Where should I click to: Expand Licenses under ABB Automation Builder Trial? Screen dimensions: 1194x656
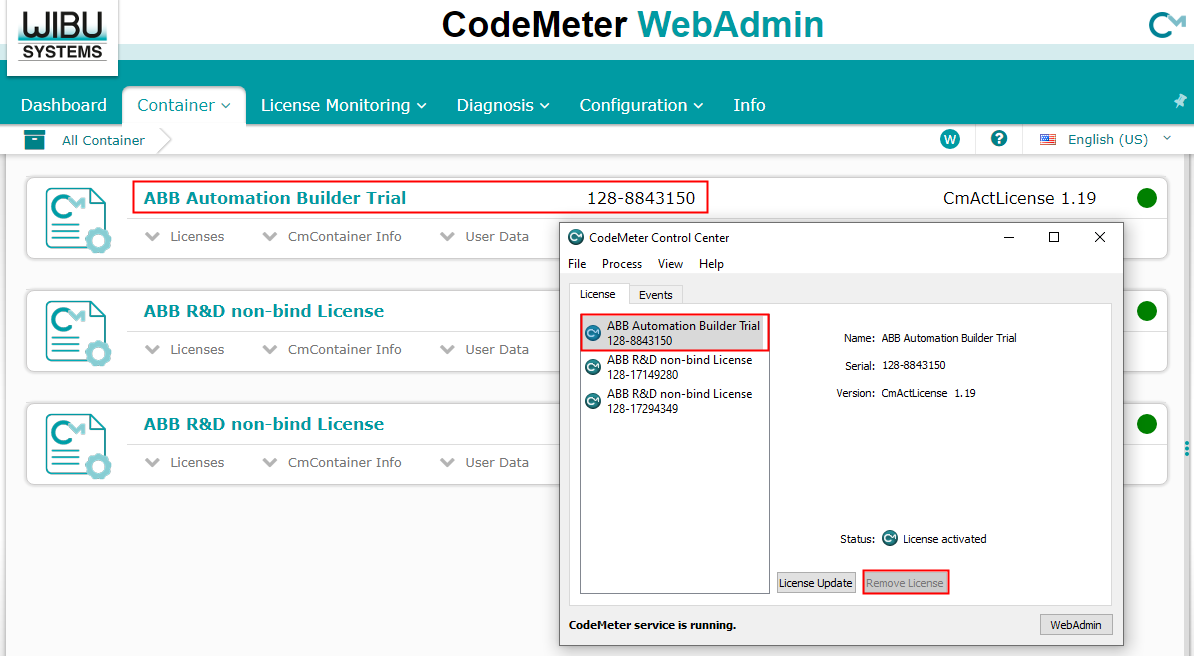coord(185,236)
